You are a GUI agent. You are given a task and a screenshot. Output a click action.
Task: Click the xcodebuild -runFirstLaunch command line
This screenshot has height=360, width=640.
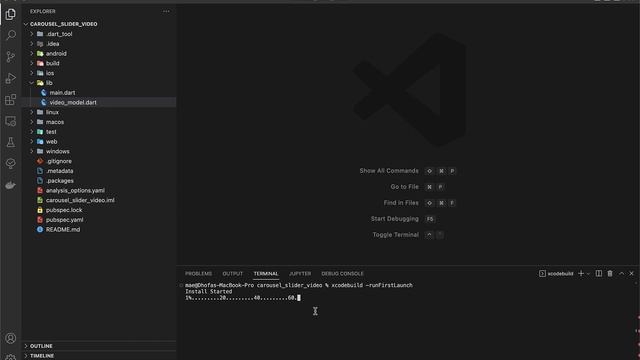[299, 285]
